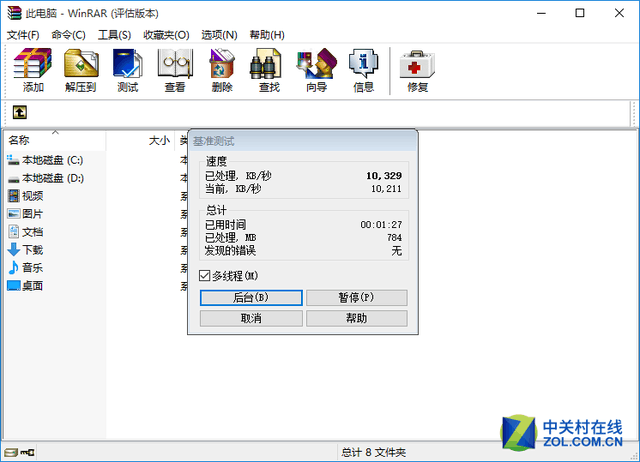Open the 选项(N) menu
Image resolution: width=640 pixels, height=462 pixels.
[219, 35]
